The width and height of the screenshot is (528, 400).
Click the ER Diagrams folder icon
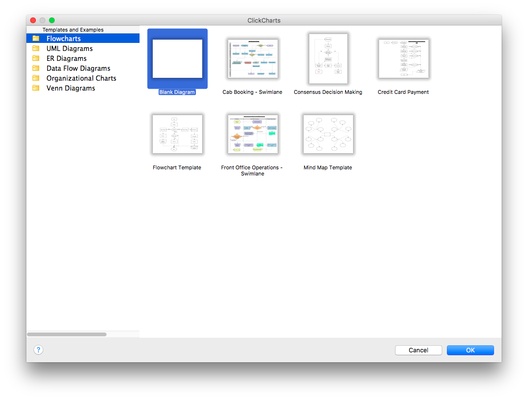coord(36,58)
